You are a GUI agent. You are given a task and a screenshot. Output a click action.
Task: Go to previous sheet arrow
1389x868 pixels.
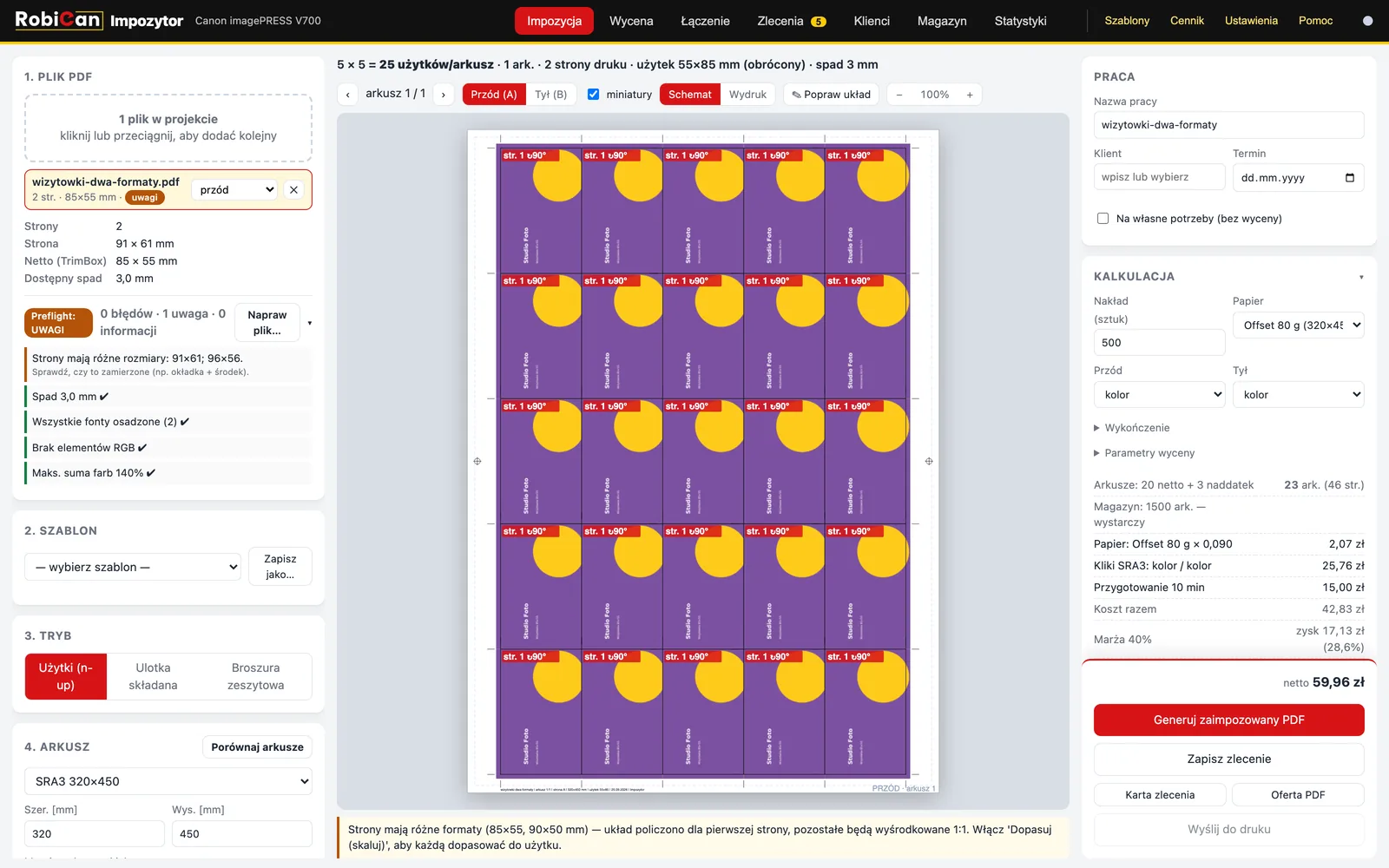348,95
